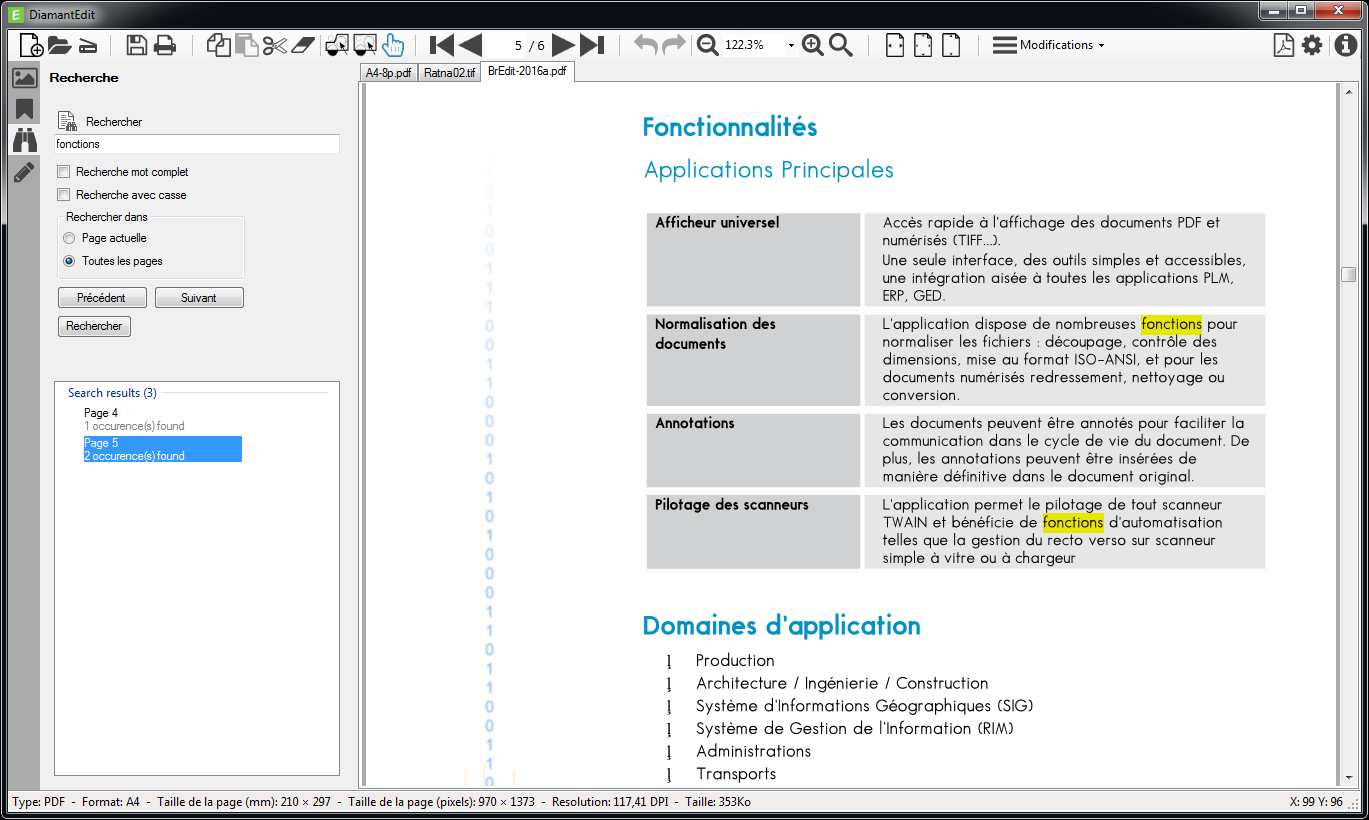This screenshot has width=1369, height=820.
Task: Open the thumbnails panel in the sidebar
Action: tap(24, 78)
